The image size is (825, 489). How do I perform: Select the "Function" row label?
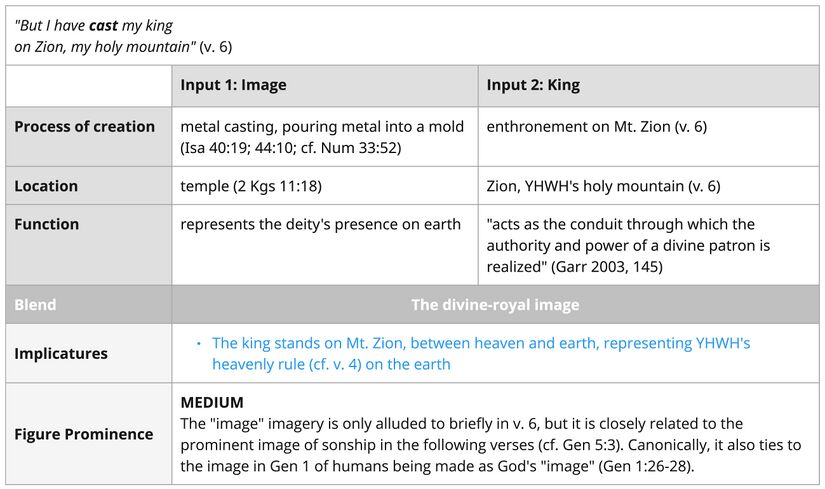47,224
